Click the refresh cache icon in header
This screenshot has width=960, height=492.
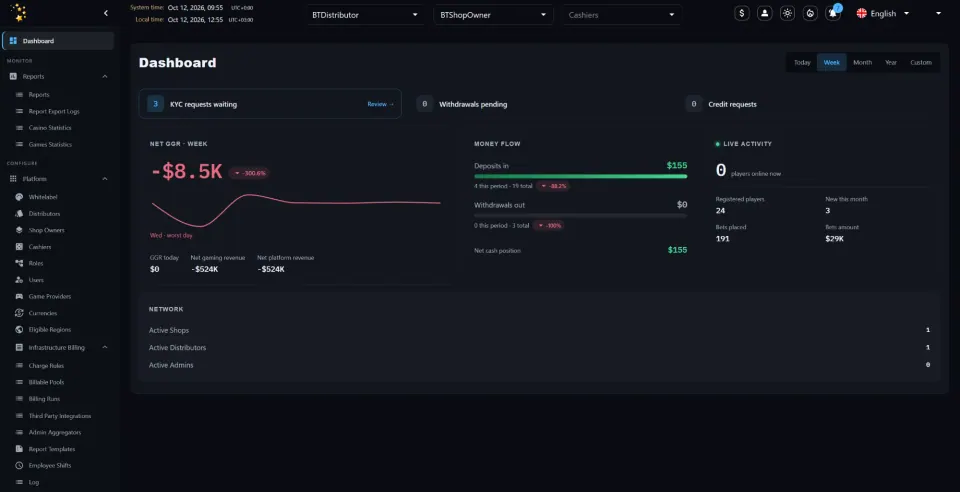[x=810, y=13]
